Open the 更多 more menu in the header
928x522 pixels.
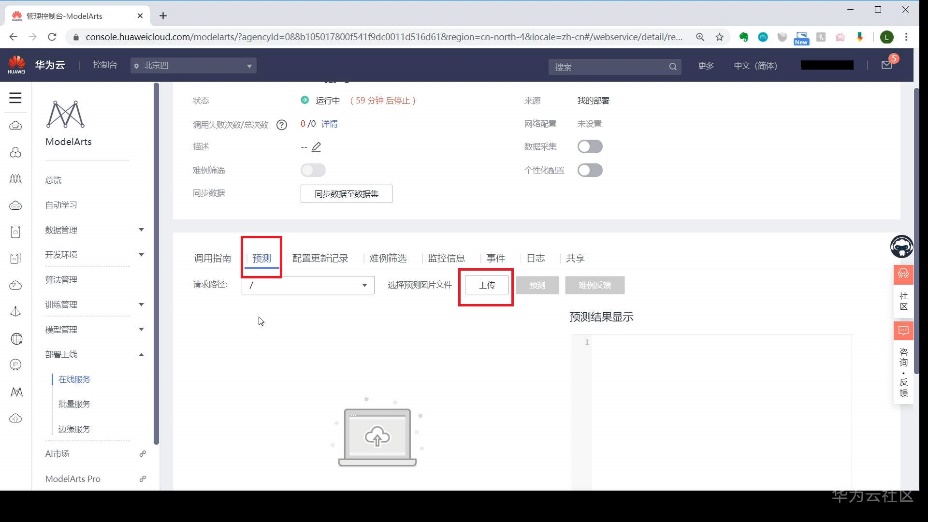tap(706, 66)
